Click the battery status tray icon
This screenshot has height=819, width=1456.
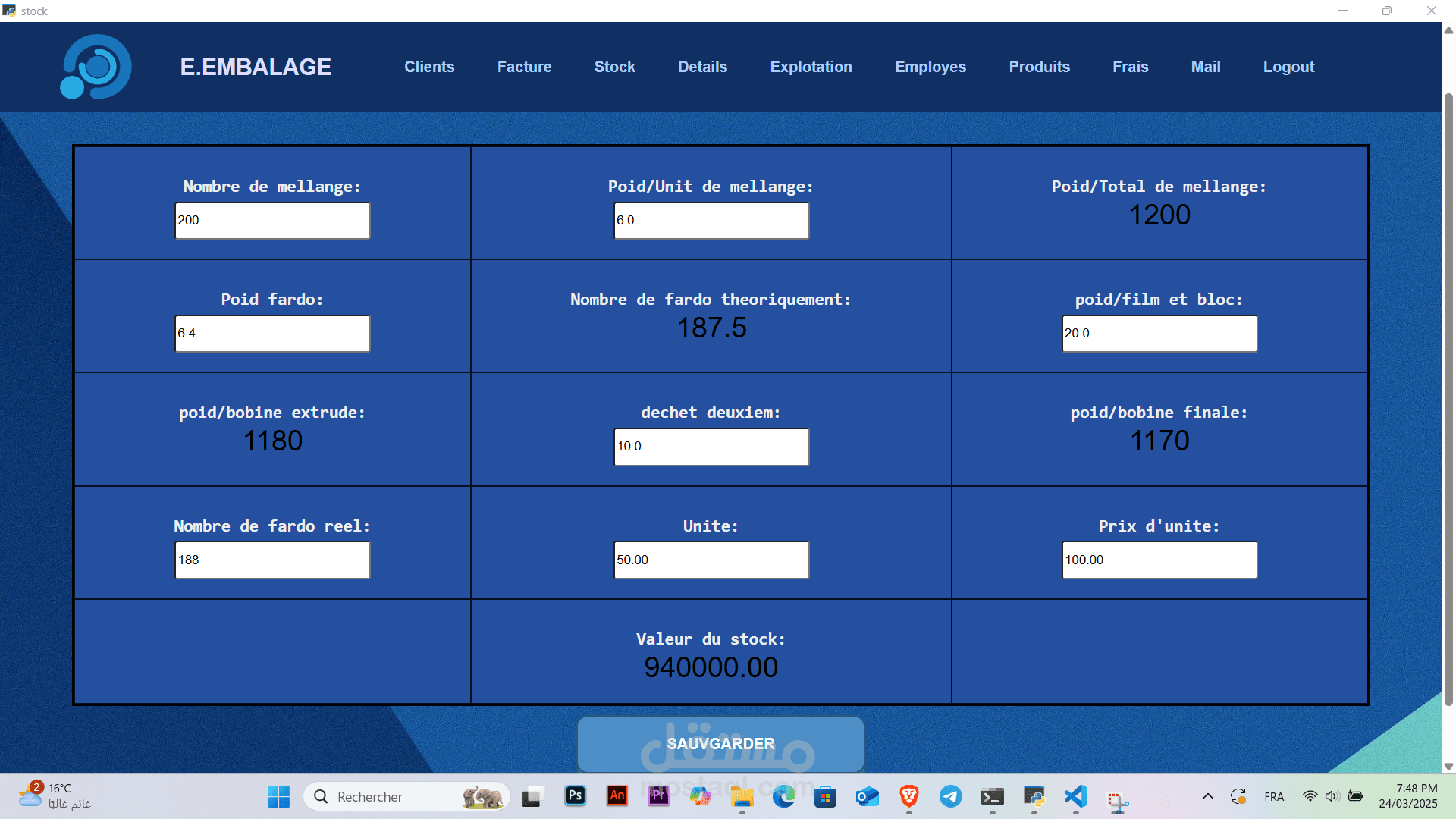tap(1356, 796)
